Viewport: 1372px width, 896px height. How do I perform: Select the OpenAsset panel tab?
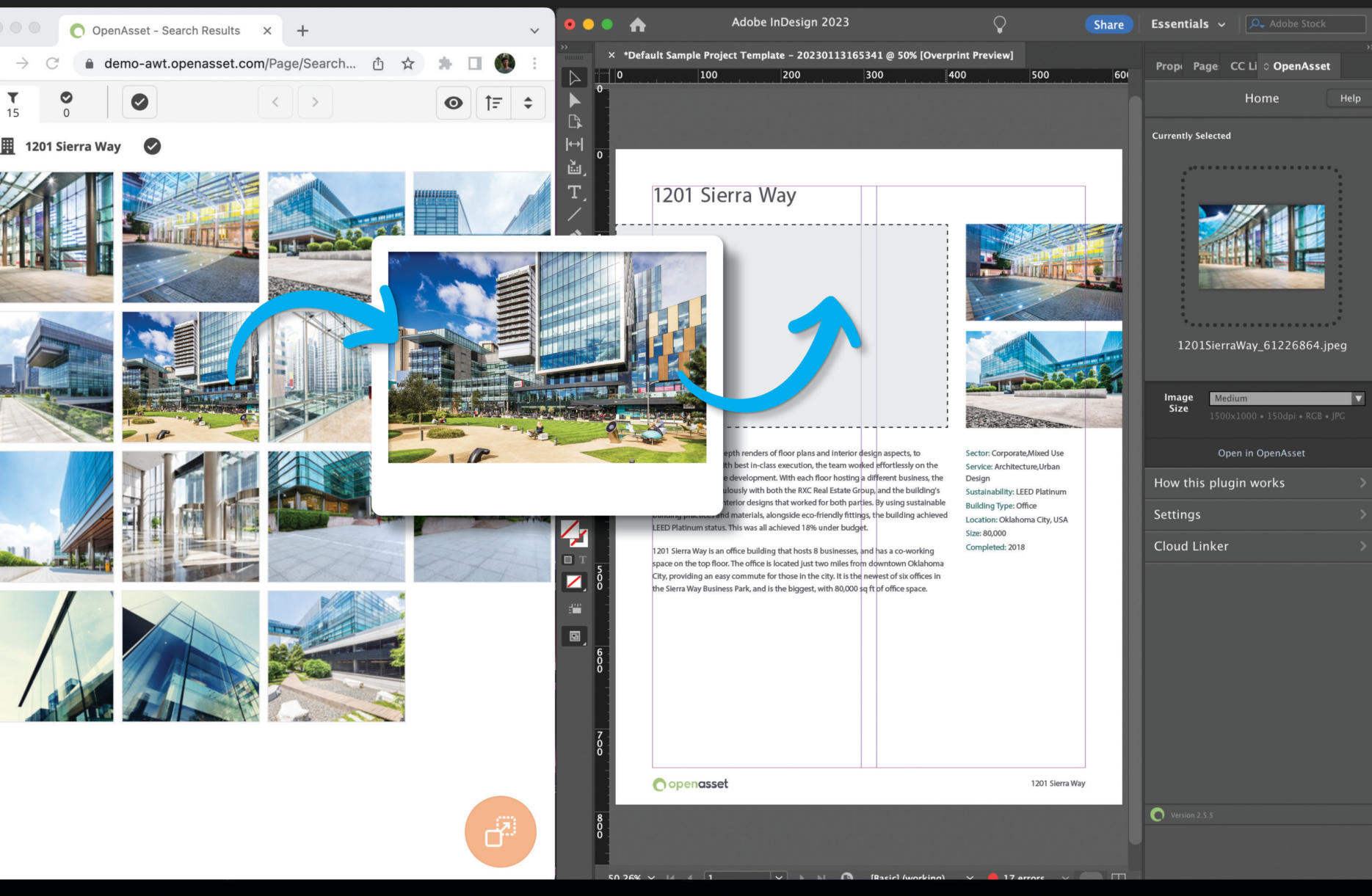tap(1299, 66)
